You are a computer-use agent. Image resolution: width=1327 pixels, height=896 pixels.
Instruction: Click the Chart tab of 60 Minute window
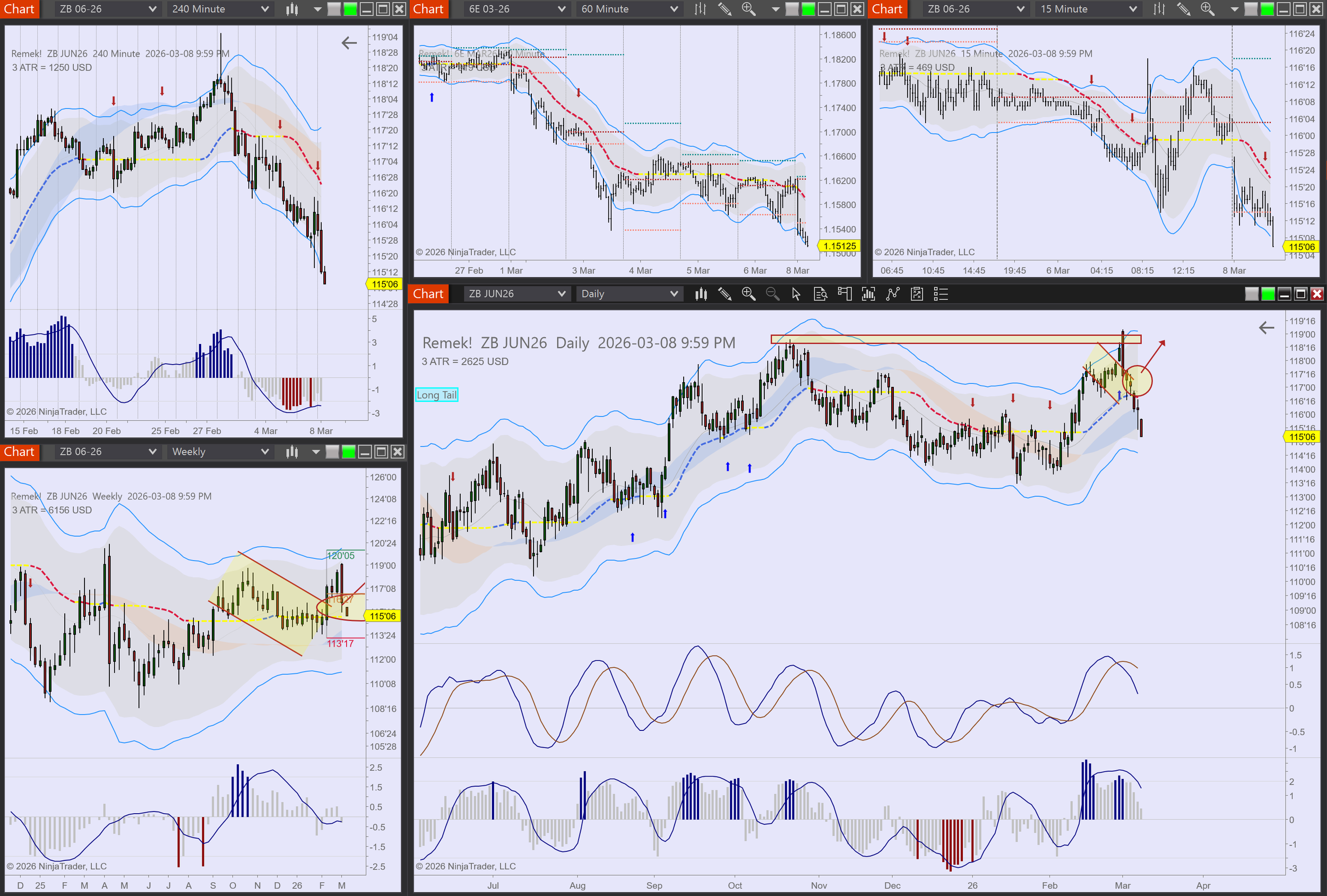tap(428, 9)
